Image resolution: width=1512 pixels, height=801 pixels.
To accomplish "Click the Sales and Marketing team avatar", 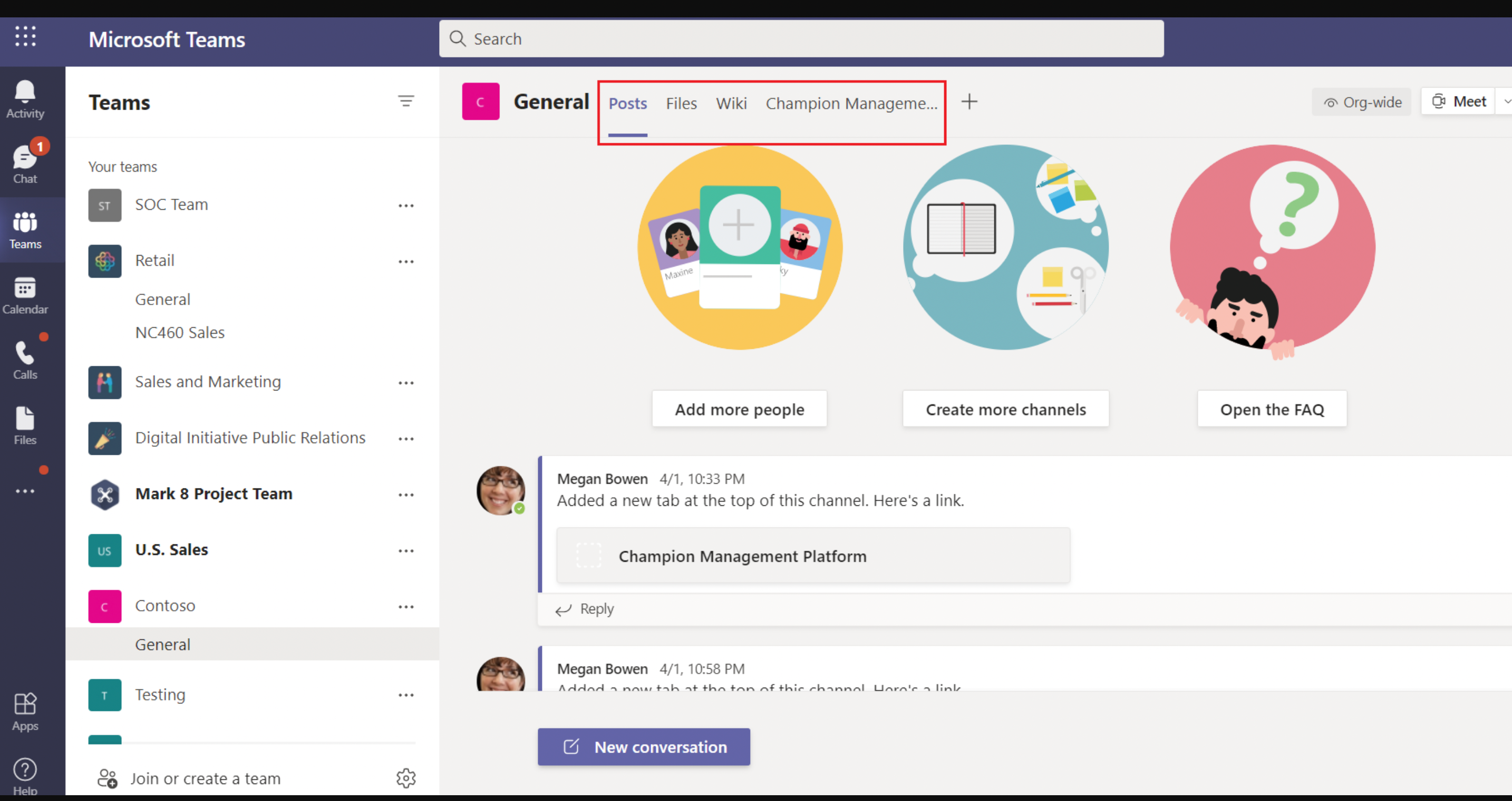I will 105,383.
